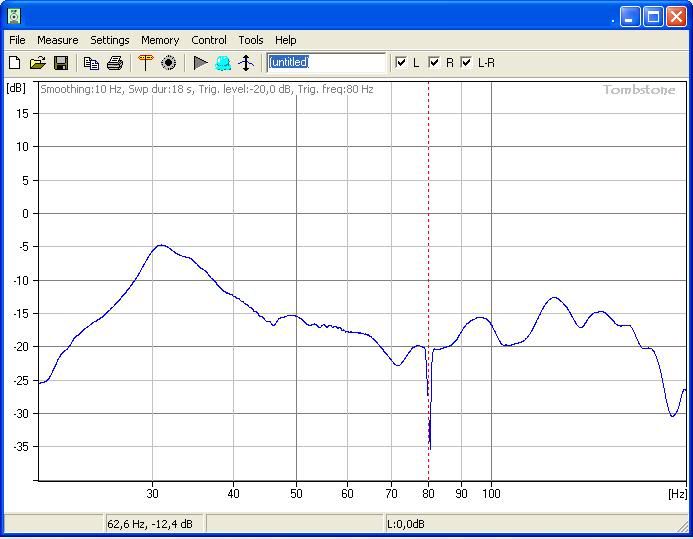Open the Tools menu
This screenshot has width=693, height=539.
(x=250, y=40)
